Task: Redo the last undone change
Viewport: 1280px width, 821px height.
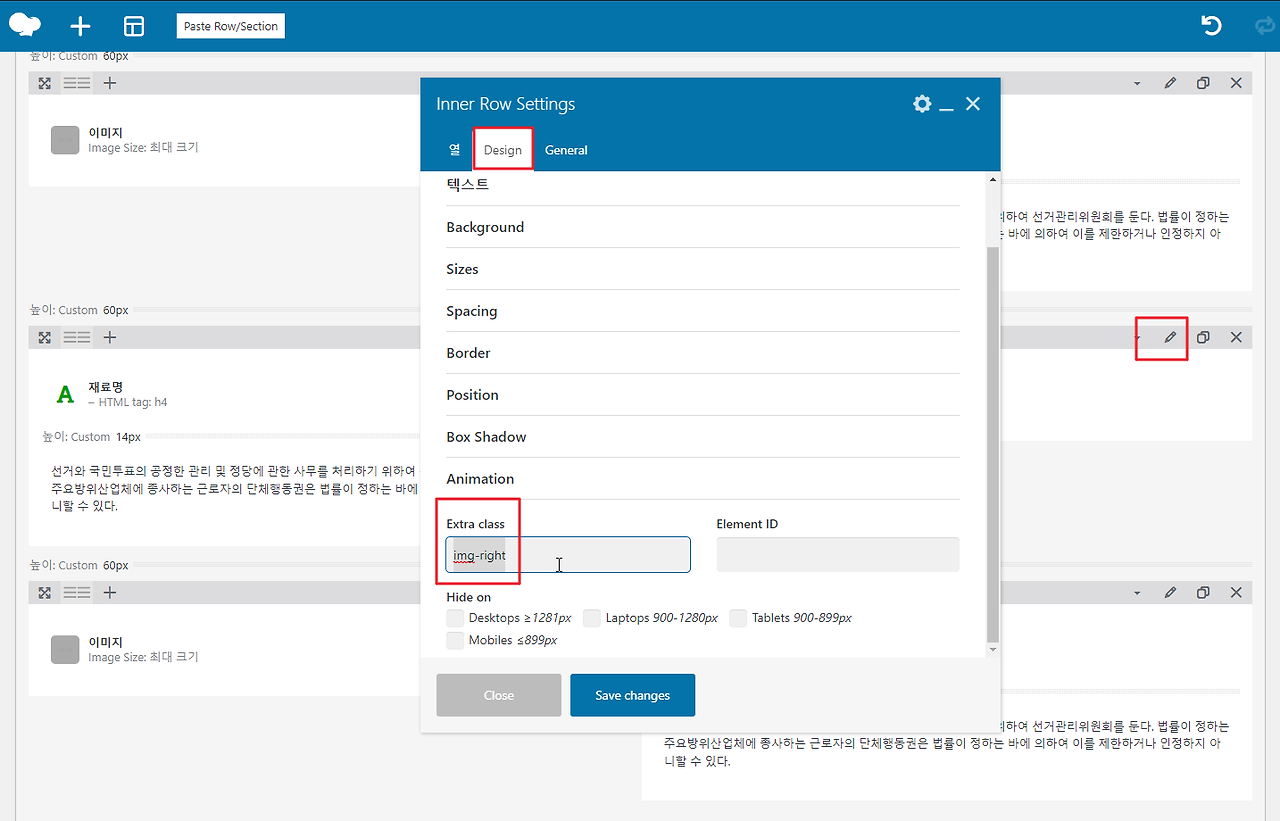Action: tap(1264, 26)
